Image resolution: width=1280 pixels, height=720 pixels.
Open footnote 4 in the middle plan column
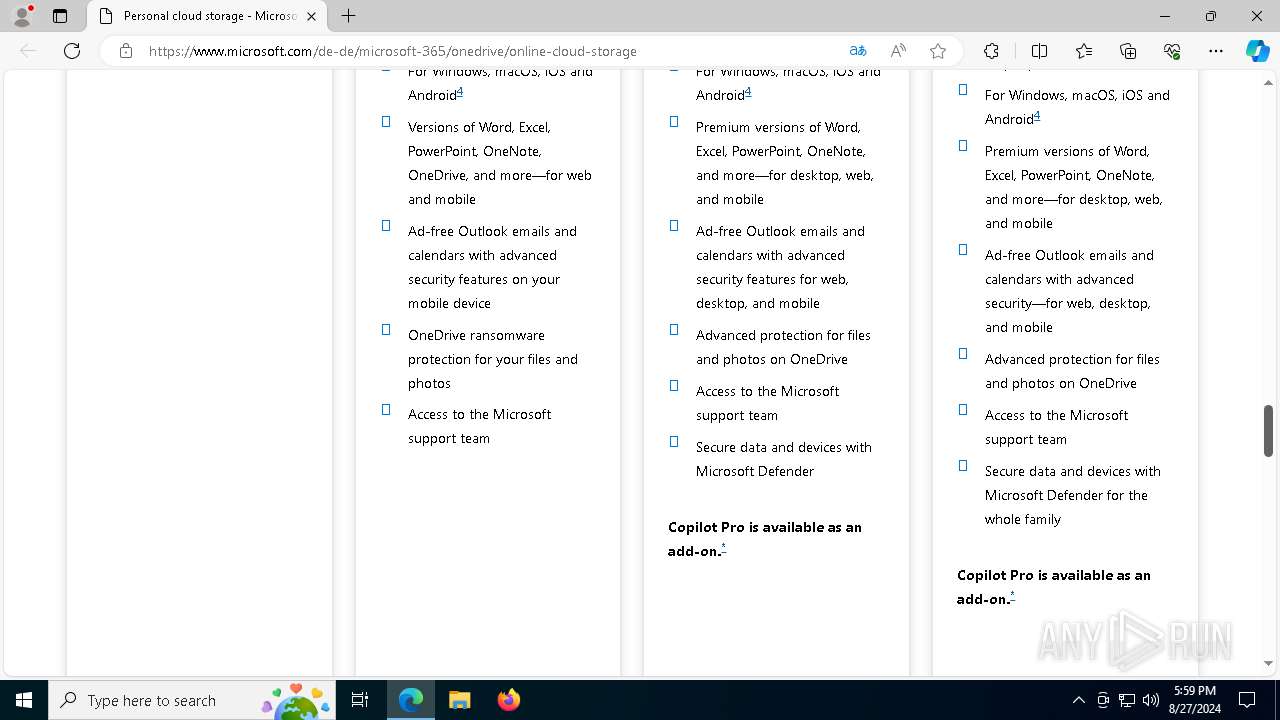(748, 92)
